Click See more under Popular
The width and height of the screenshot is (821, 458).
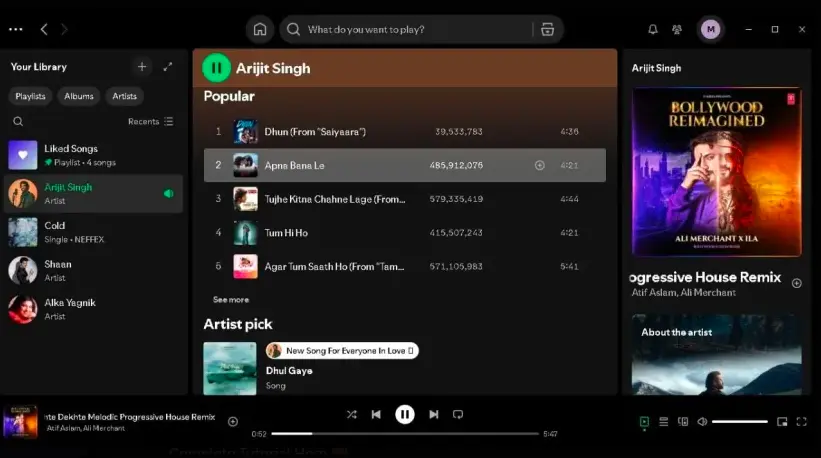pos(231,300)
